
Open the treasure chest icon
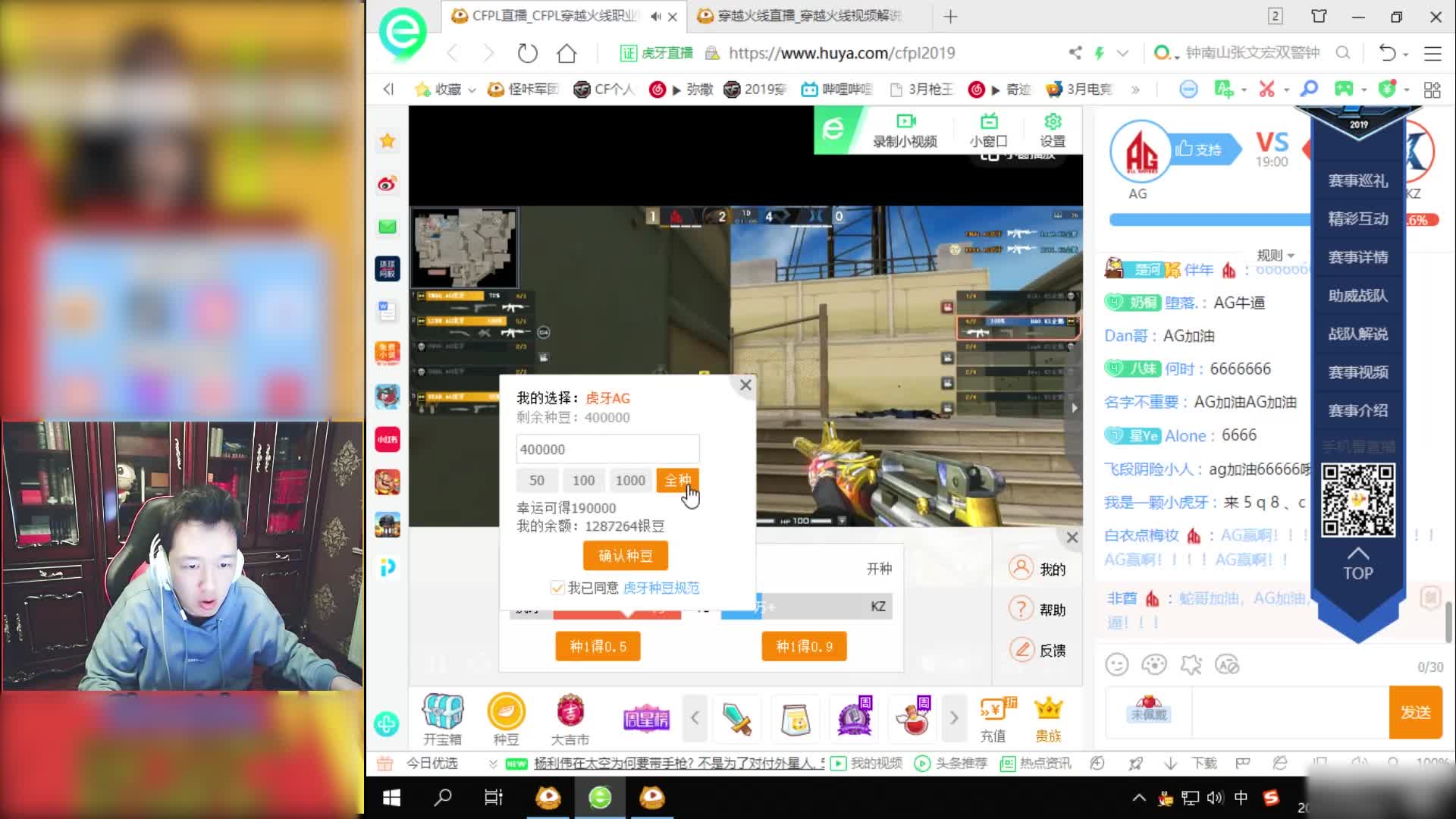click(442, 719)
